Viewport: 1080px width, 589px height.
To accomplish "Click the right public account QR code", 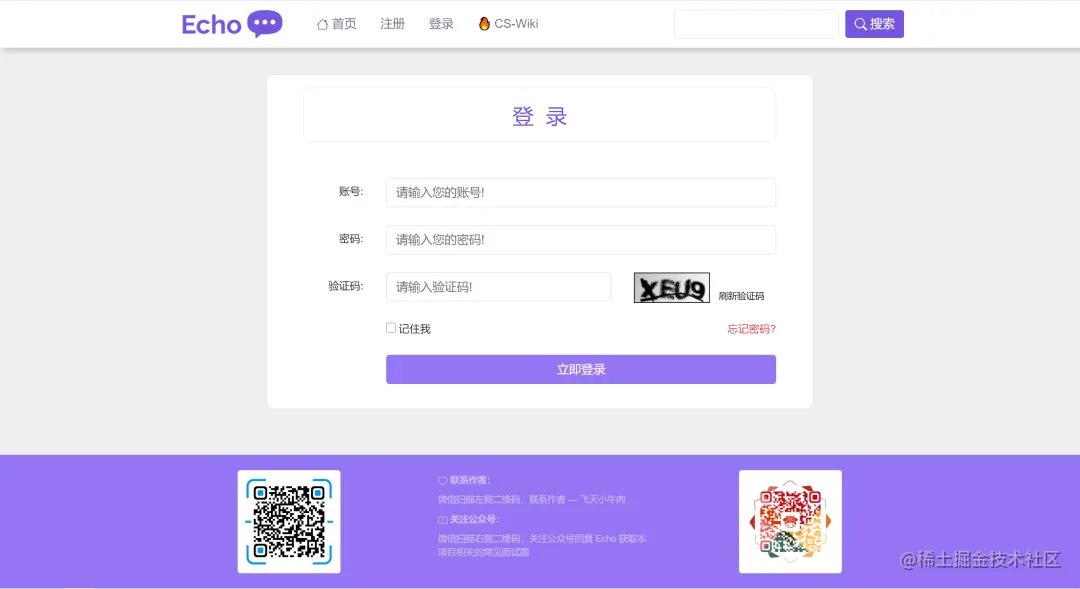I will (x=790, y=521).
